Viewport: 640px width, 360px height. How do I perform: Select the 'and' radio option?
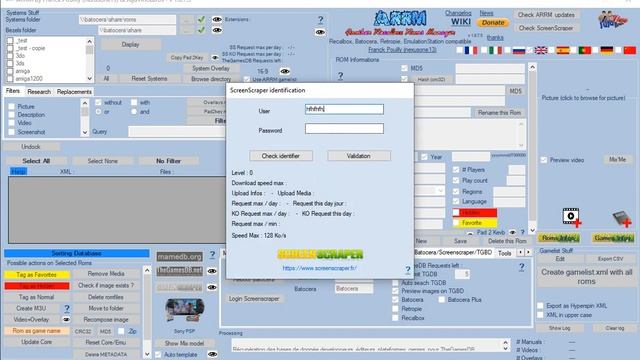134,111
